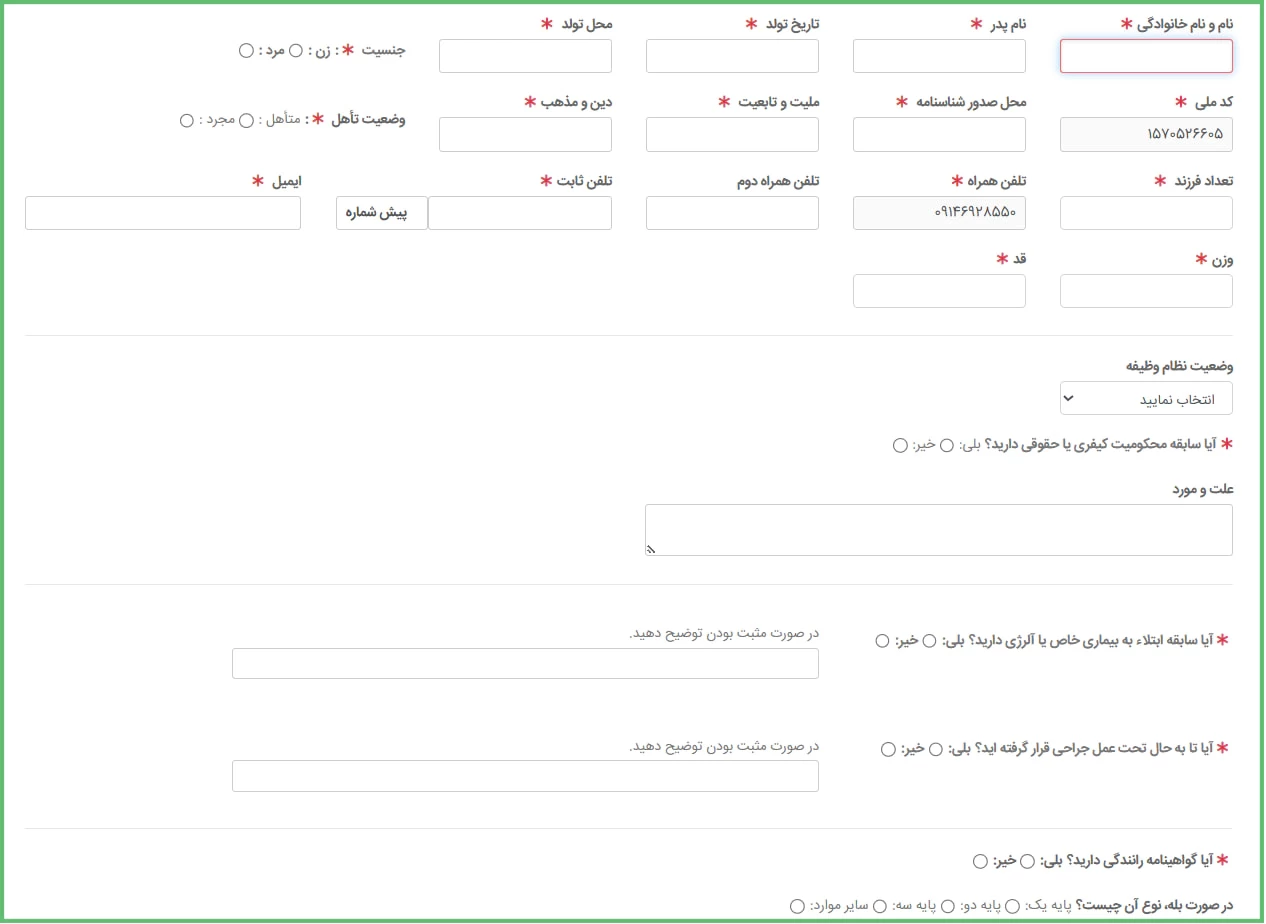1266x924 pixels.
Task: Select بلی for special illness or allergy
Action: point(929,641)
